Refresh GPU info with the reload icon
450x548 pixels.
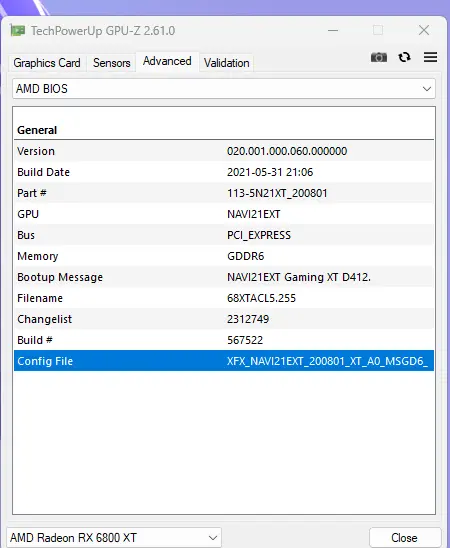(405, 57)
